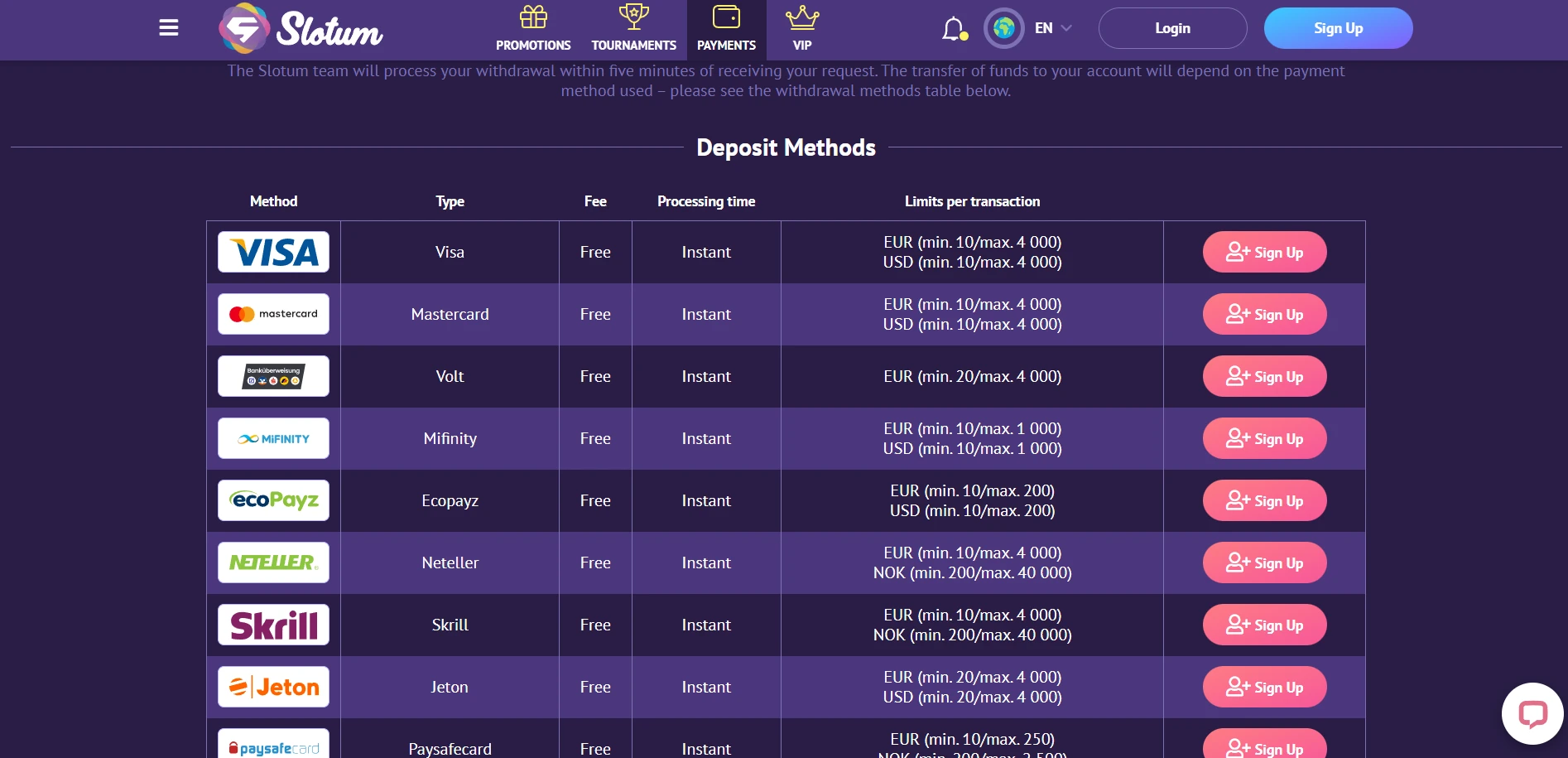Click the Deposit Methods heading
1568x758 pixels.
click(x=786, y=147)
